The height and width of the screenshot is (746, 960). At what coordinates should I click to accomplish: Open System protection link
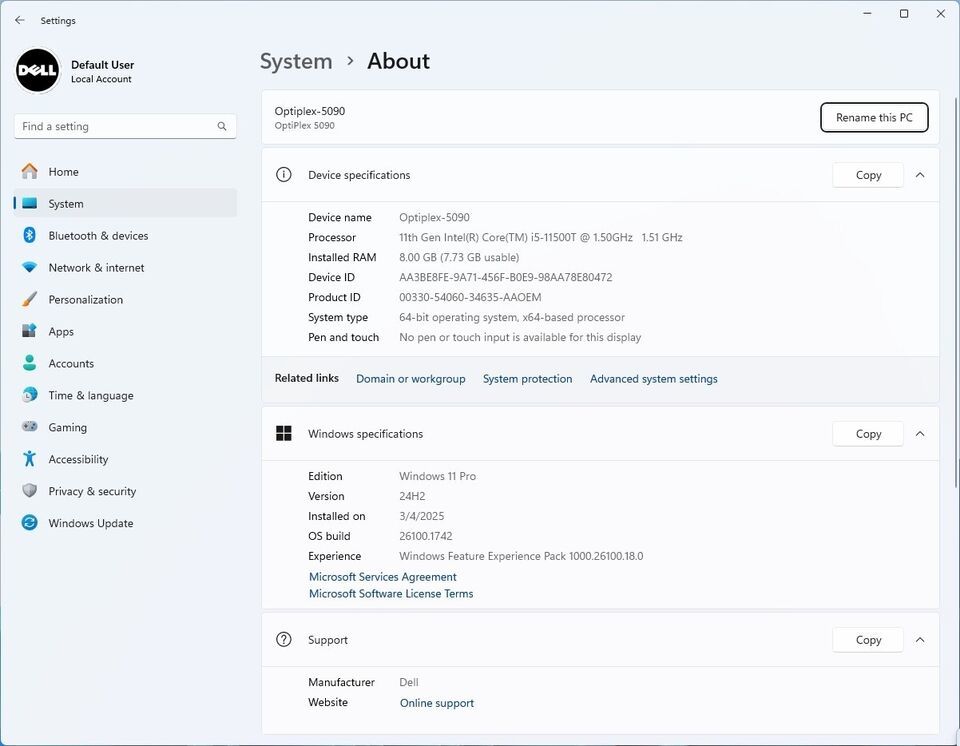[x=527, y=379]
